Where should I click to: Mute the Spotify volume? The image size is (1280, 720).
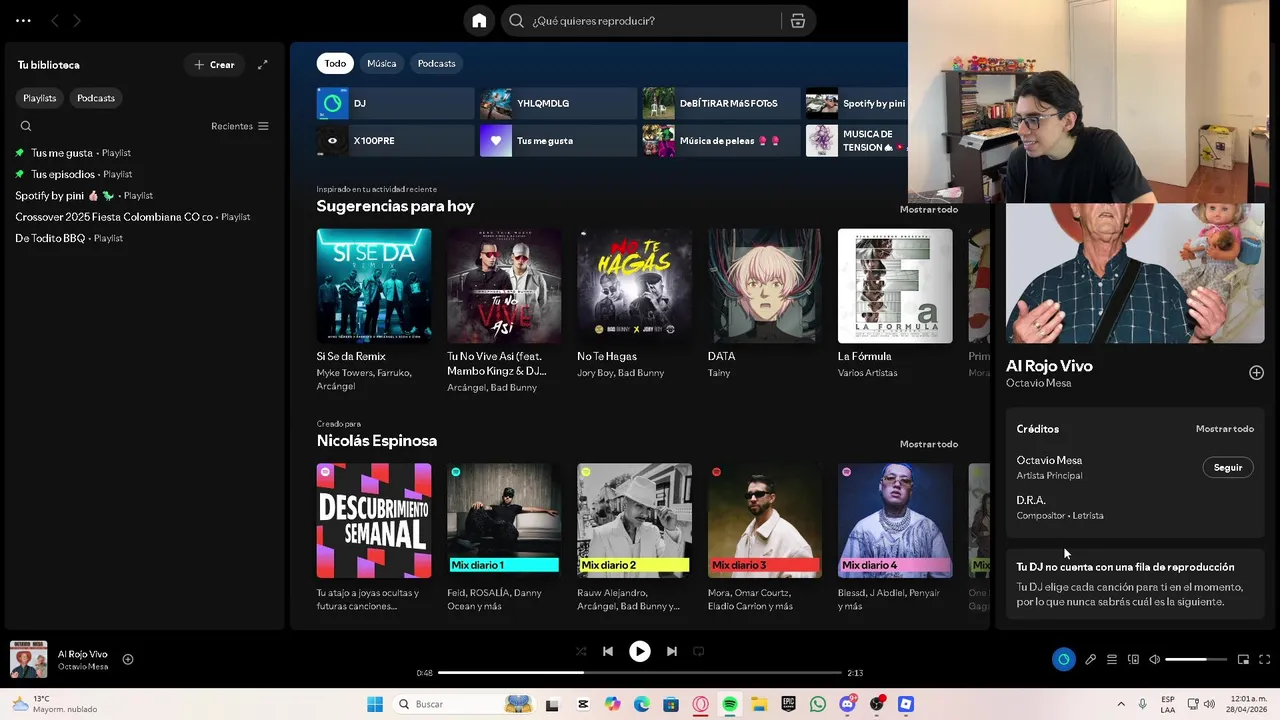click(1154, 660)
